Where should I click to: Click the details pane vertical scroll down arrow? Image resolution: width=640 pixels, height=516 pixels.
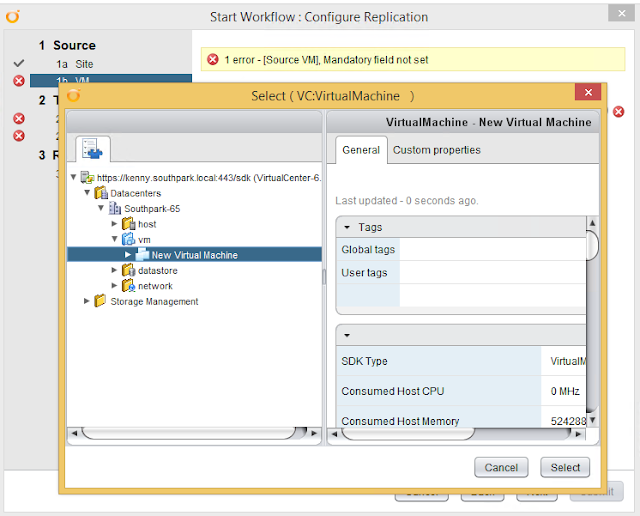pos(592,419)
